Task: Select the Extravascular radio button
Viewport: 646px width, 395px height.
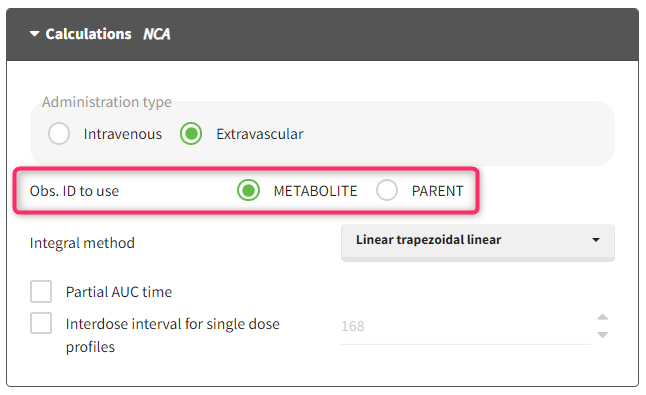Action: [x=191, y=133]
